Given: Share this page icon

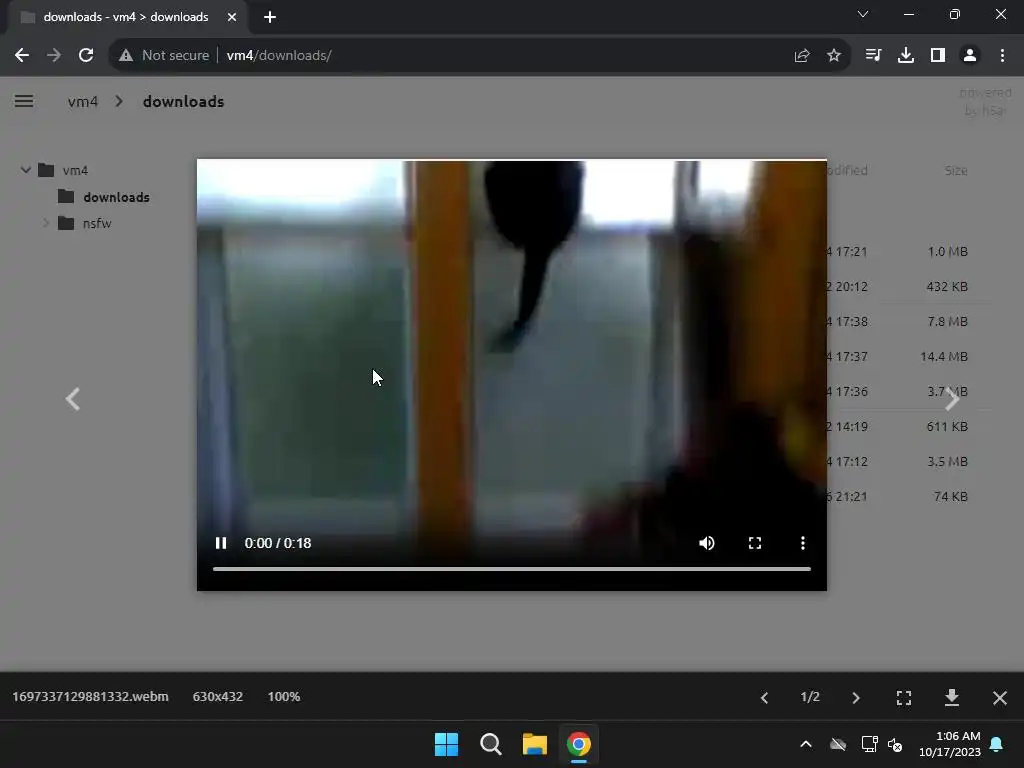Looking at the screenshot, I should click(x=802, y=56).
